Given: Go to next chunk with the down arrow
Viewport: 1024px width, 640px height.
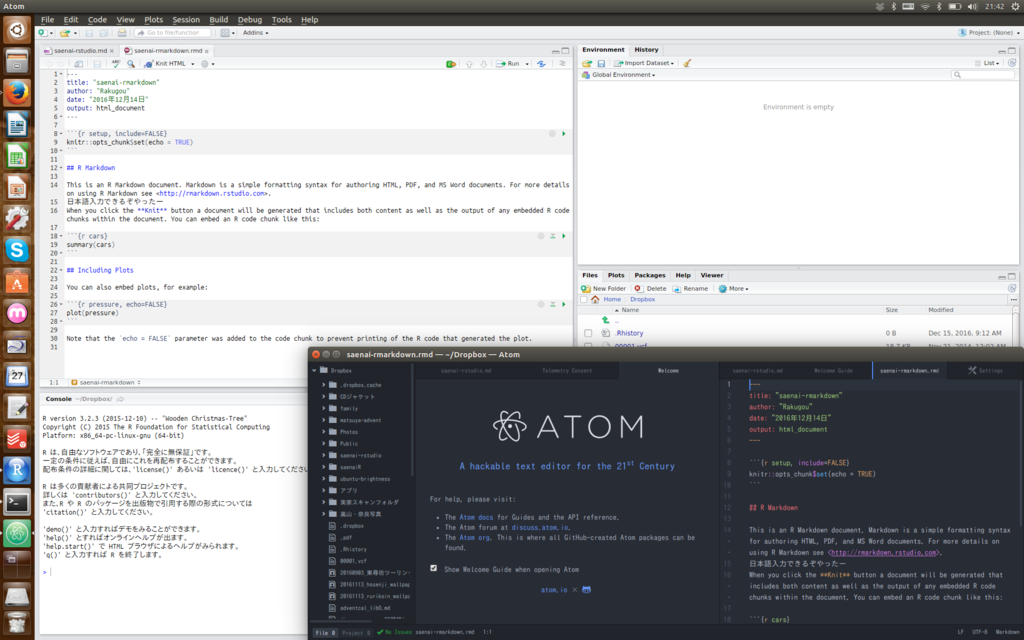Looking at the screenshot, I should click(x=483, y=63).
